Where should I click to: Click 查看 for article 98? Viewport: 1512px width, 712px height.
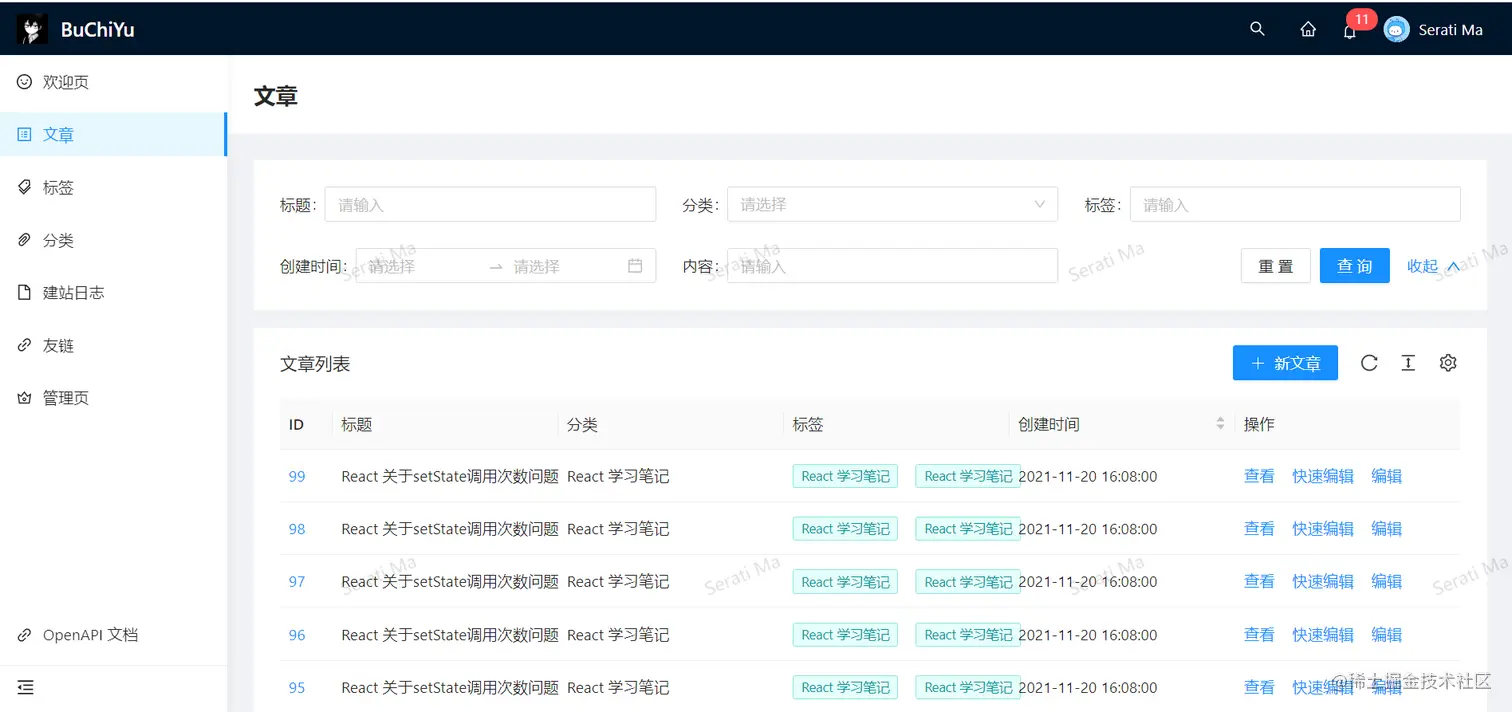[1259, 529]
